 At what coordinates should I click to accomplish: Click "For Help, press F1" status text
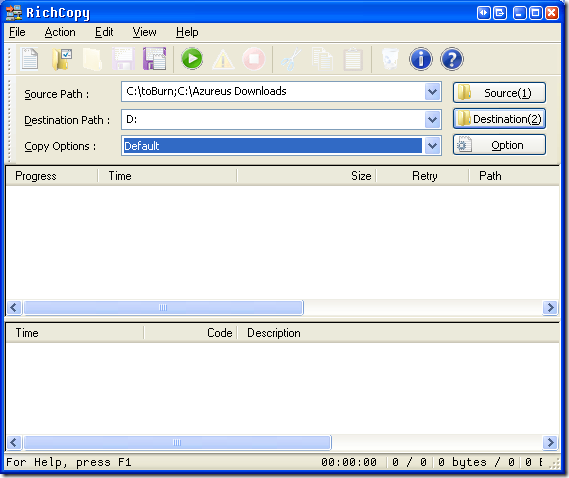pos(69,462)
